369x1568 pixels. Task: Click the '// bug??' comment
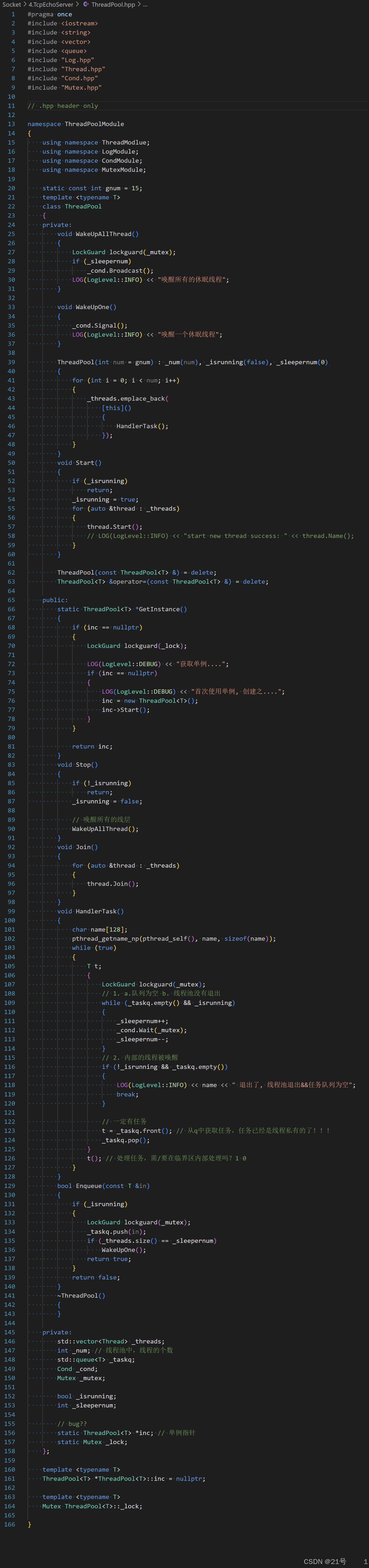tap(72, 1424)
